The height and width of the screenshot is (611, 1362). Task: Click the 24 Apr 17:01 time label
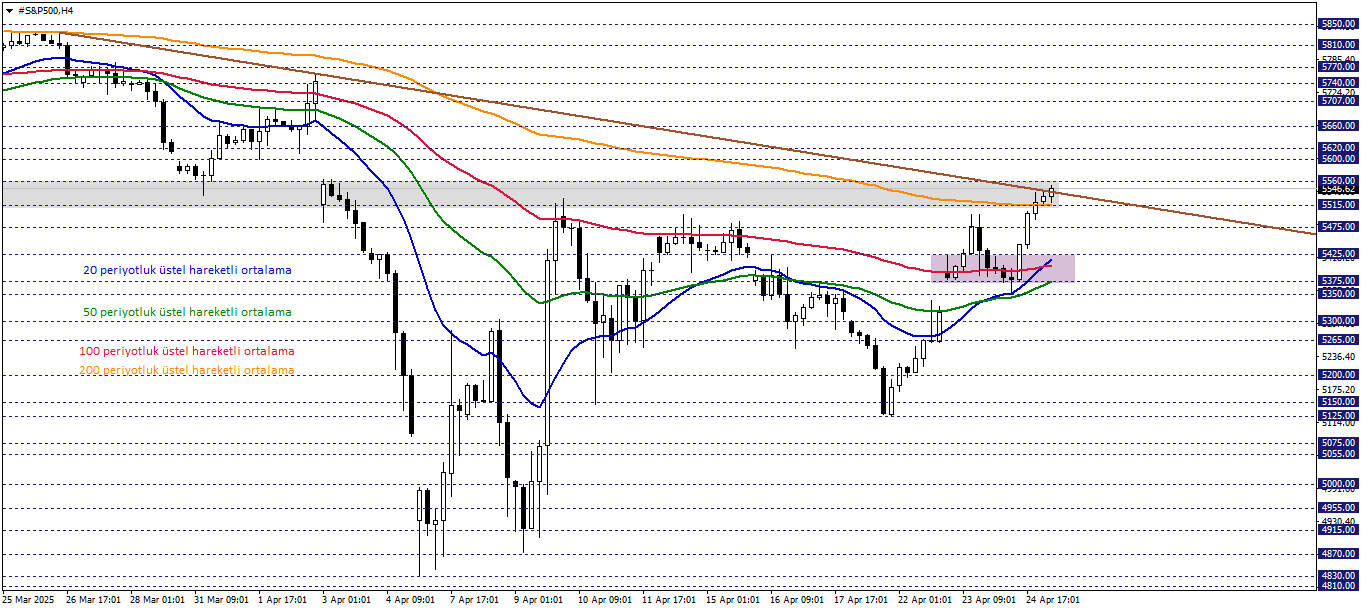point(1052,600)
